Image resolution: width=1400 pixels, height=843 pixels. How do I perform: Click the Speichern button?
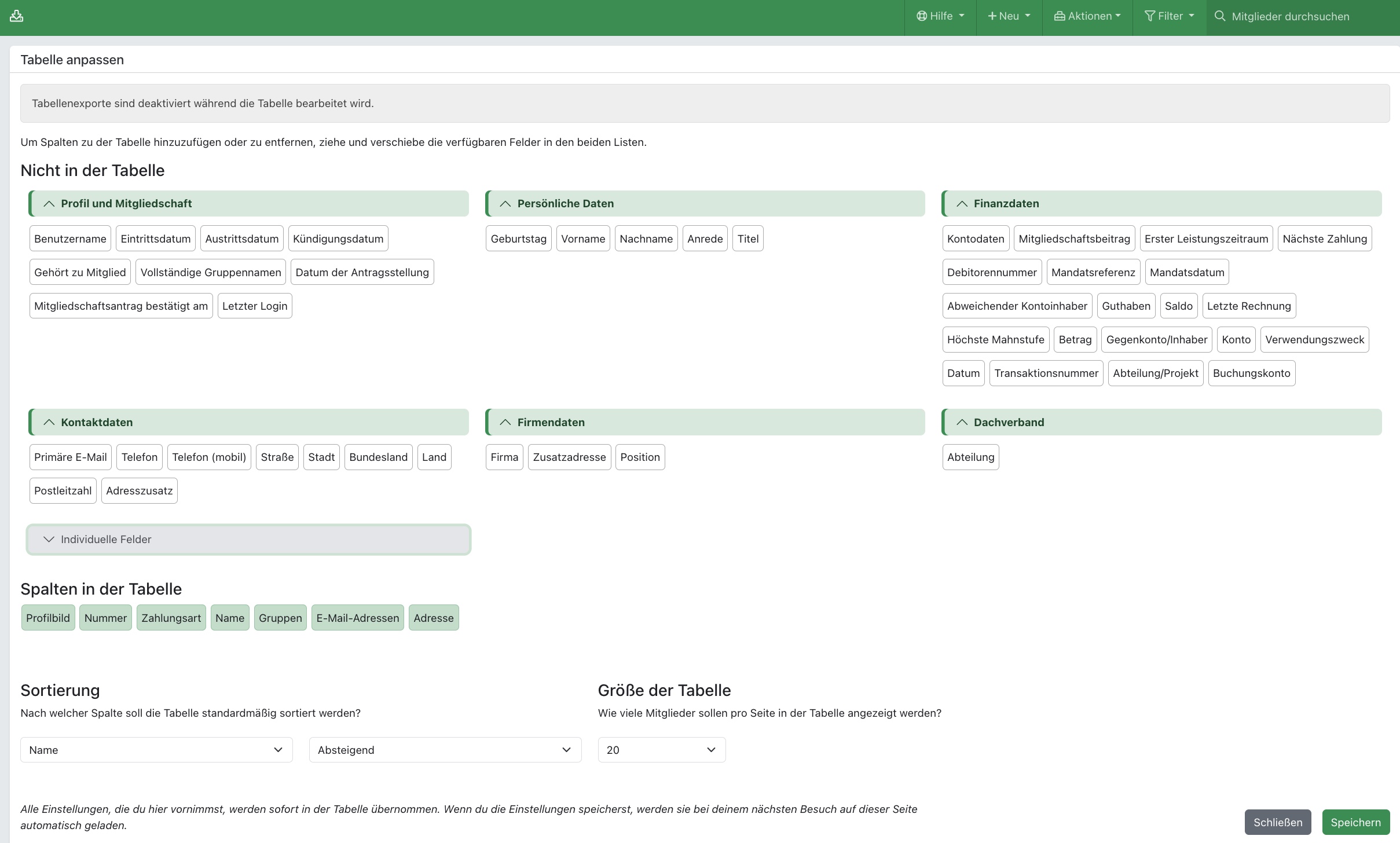(x=1356, y=822)
